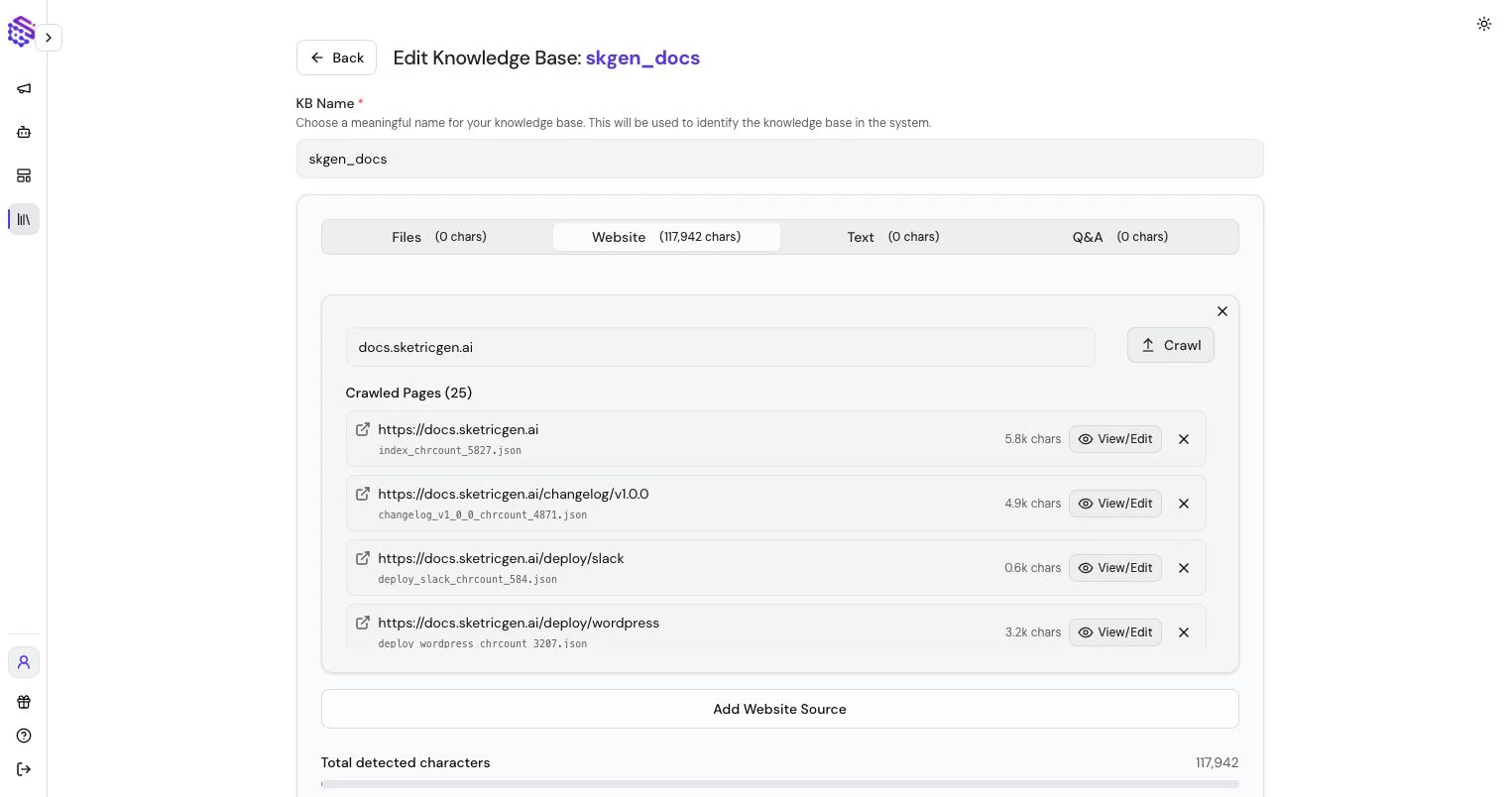
Task: Open external link icon for deploy/slack
Action: click(x=363, y=558)
